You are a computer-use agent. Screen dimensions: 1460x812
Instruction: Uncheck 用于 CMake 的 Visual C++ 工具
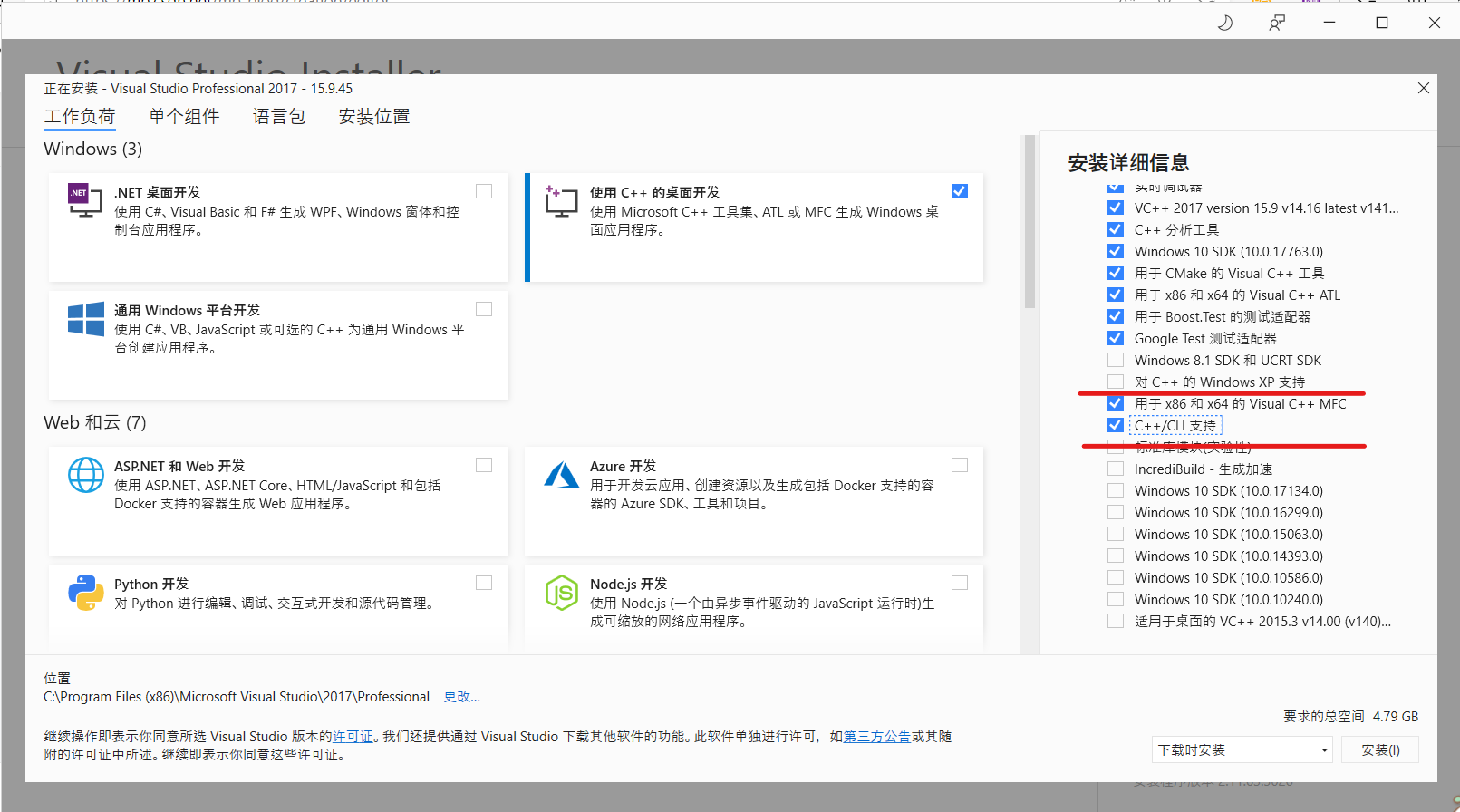coord(1116,273)
